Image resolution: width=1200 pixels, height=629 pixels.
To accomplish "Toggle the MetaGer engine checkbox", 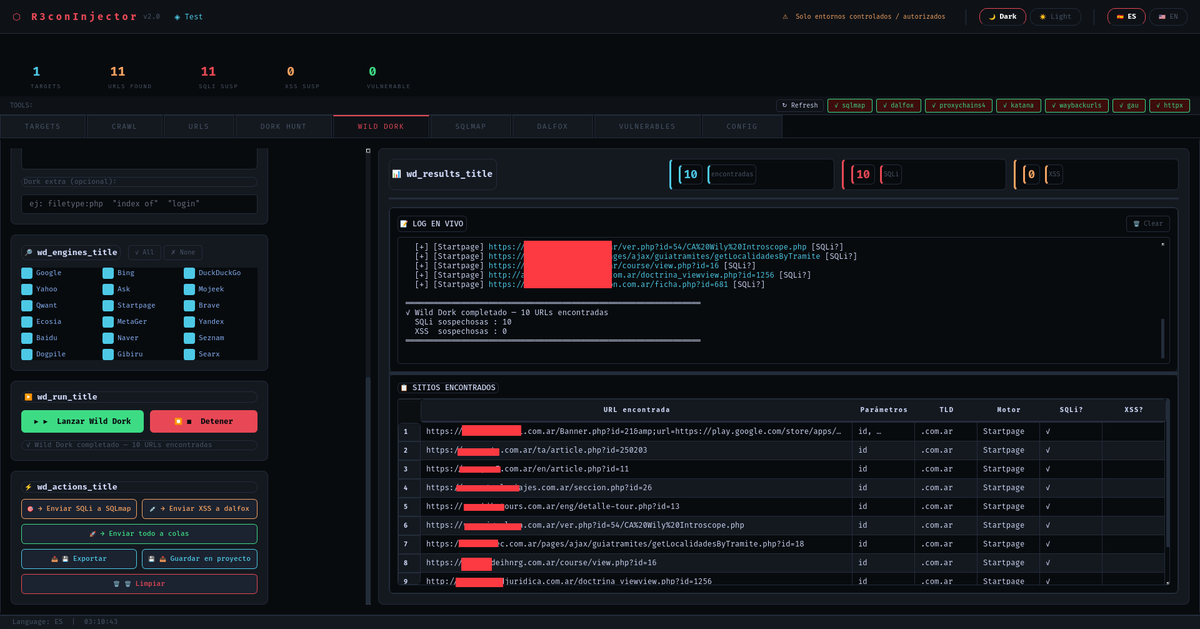I will pyautogui.click(x=108, y=322).
